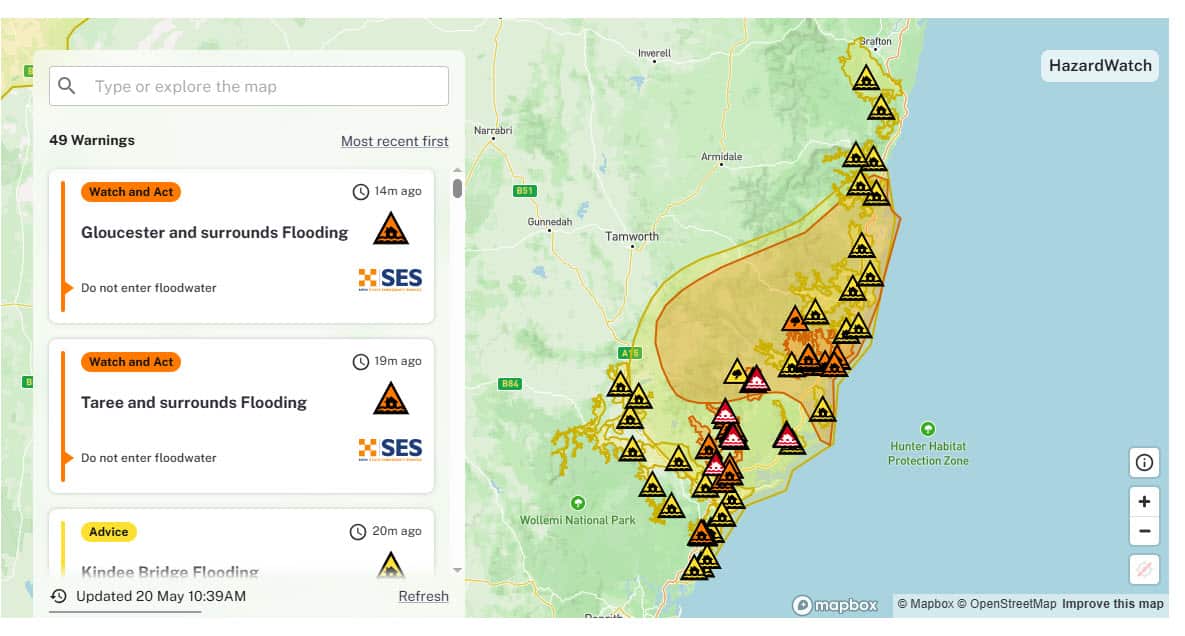Click the Improve this map link

pos(1112,604)
